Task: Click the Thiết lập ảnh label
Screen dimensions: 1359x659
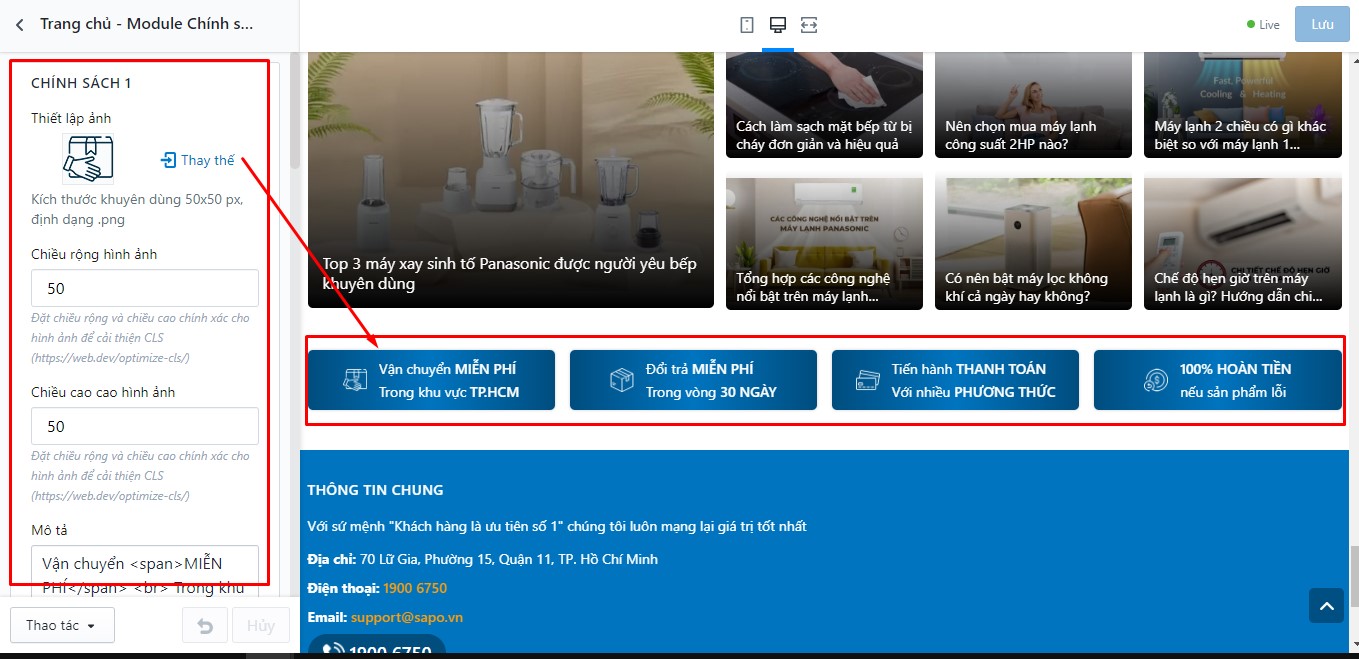Action: [x=71, y=118]
